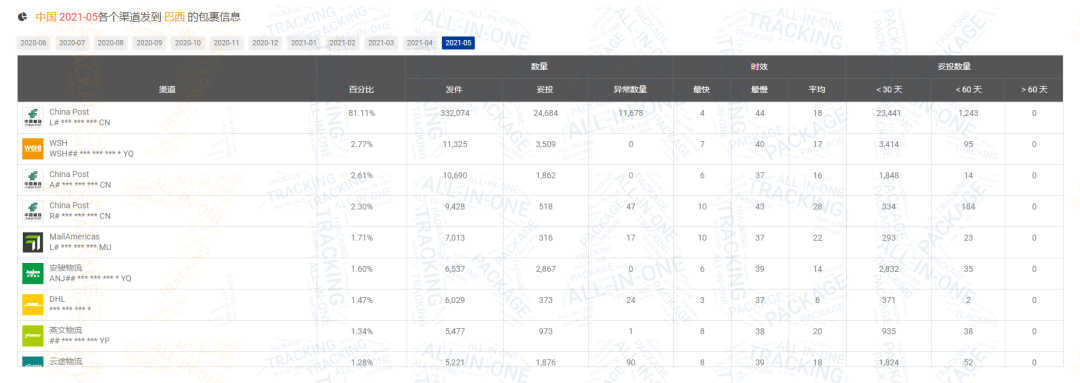Select the 2021-01 month tab
Image resolution: width=1080 pixels, height=383 pixels.
pyautogui.click(x=304, y=43)
